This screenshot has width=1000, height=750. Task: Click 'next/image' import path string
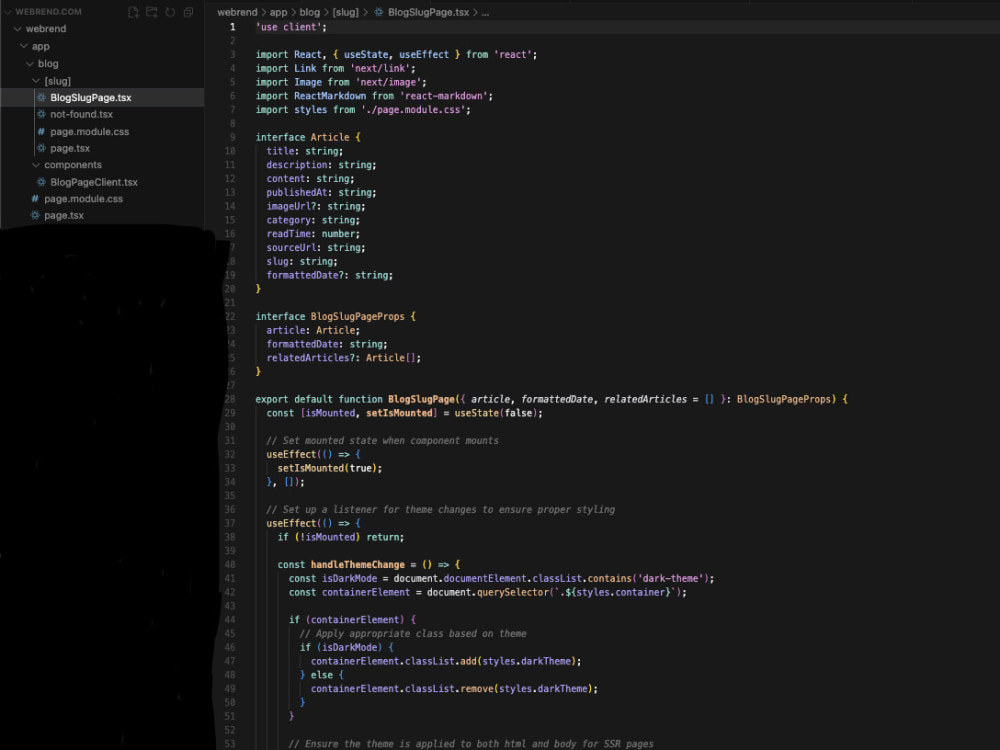pos(391,82)
